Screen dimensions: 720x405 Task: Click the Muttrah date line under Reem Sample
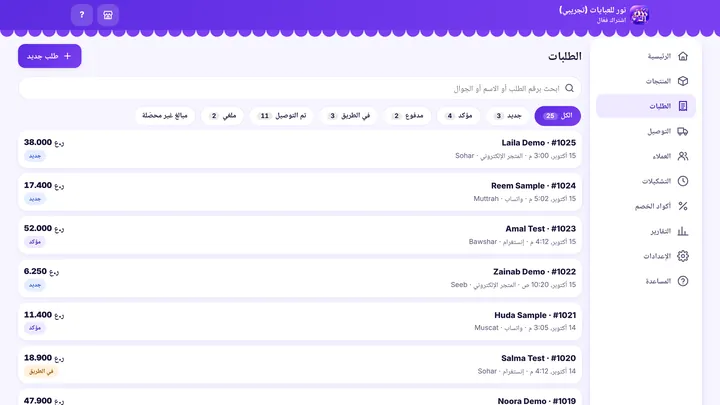pyautogui.click(x=524, y=199)
